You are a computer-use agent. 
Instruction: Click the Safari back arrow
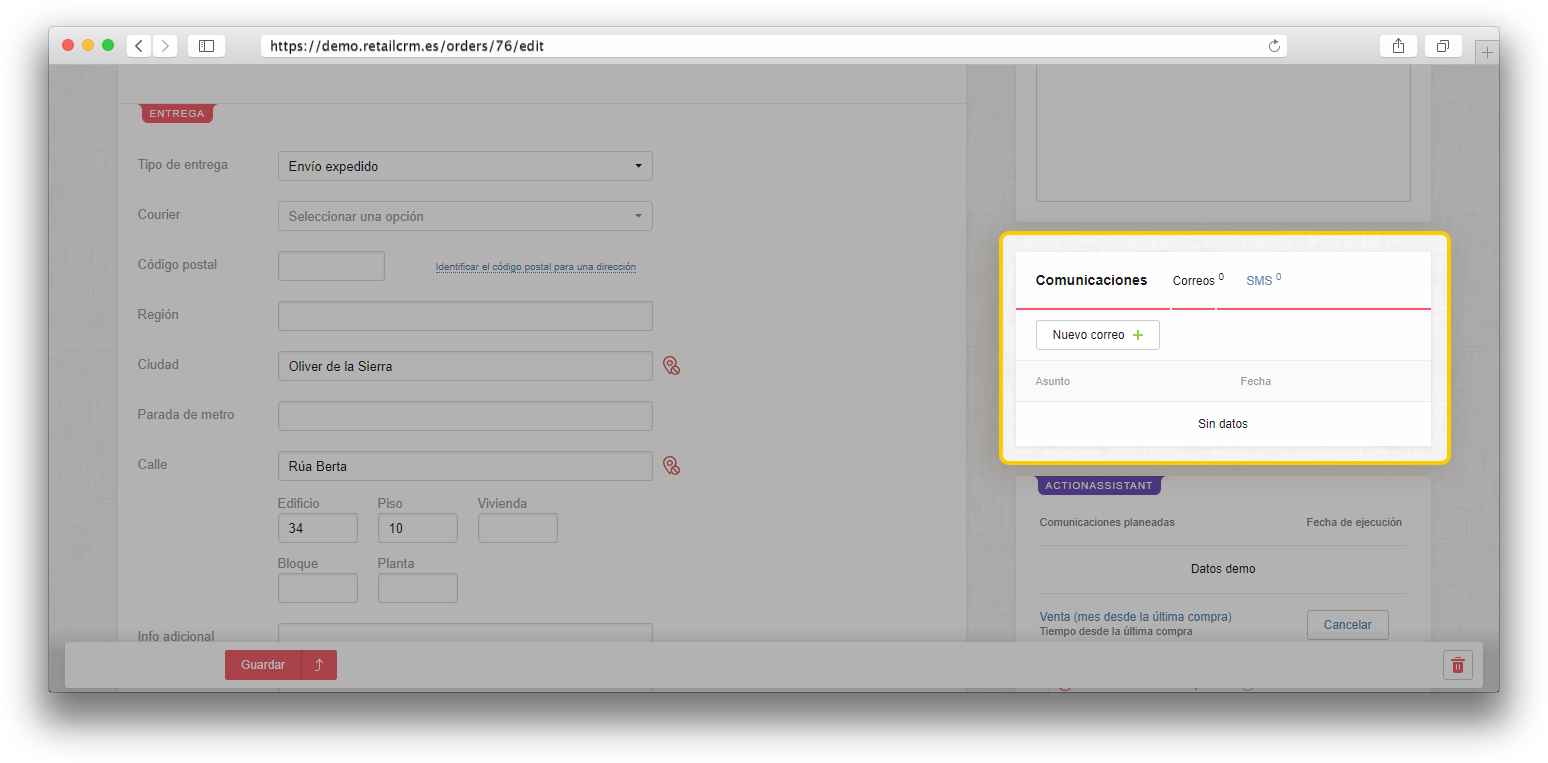[139, 46]
